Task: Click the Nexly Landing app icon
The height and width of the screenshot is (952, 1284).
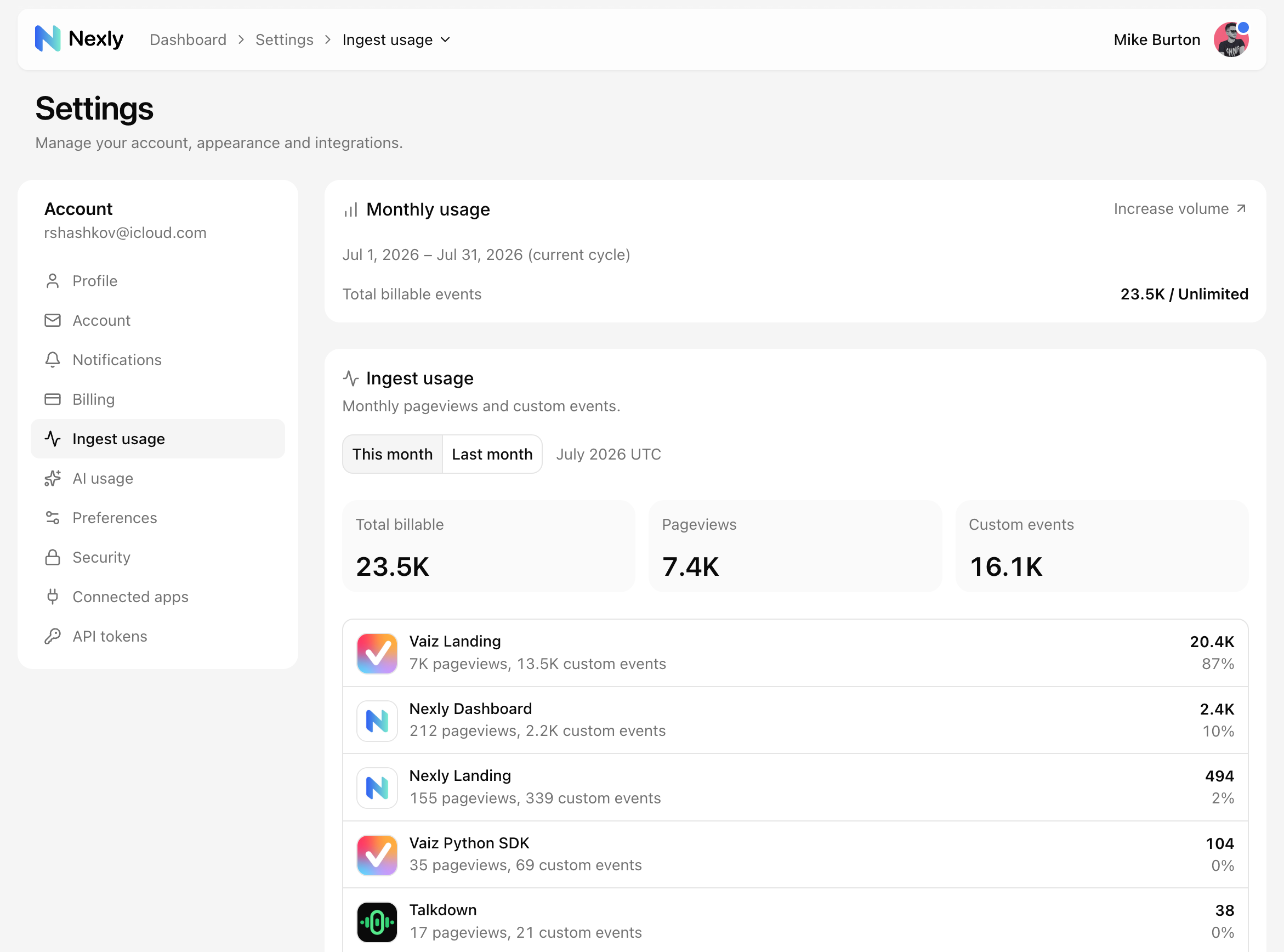Action: pos(377,787)
